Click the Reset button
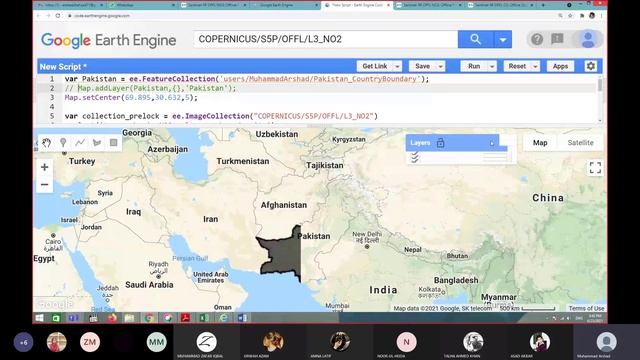The height and width of the screenshot is (360, 640). 517,66
